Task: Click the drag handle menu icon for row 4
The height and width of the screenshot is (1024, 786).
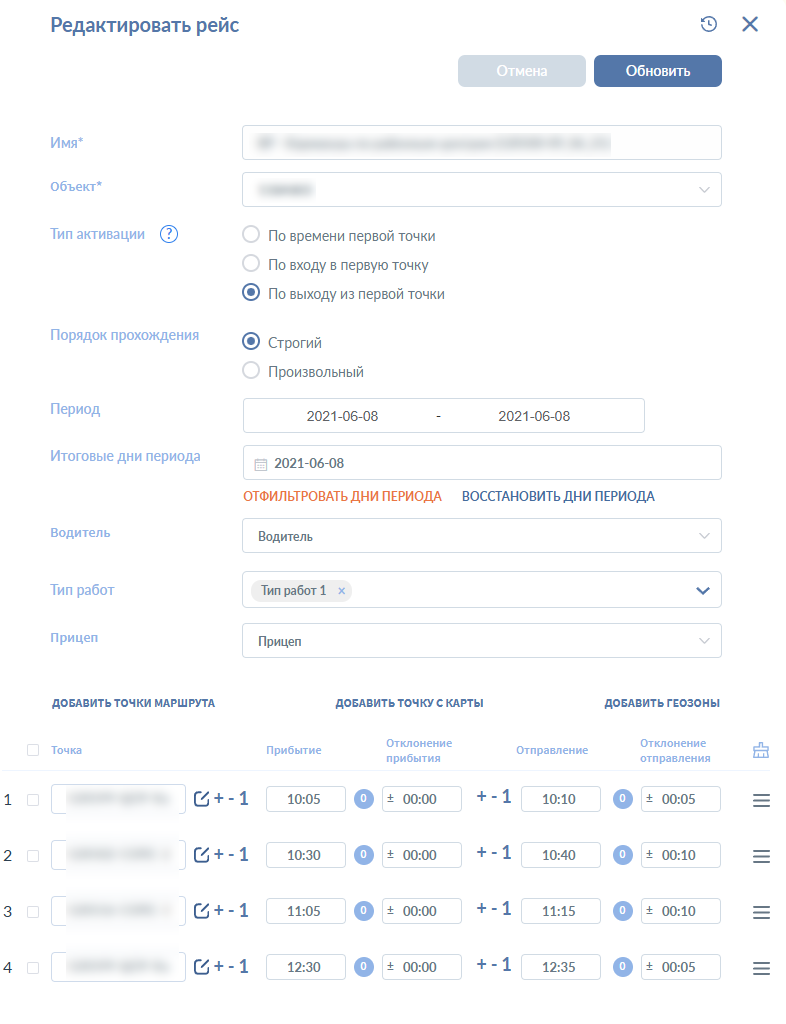Action: 761,968
